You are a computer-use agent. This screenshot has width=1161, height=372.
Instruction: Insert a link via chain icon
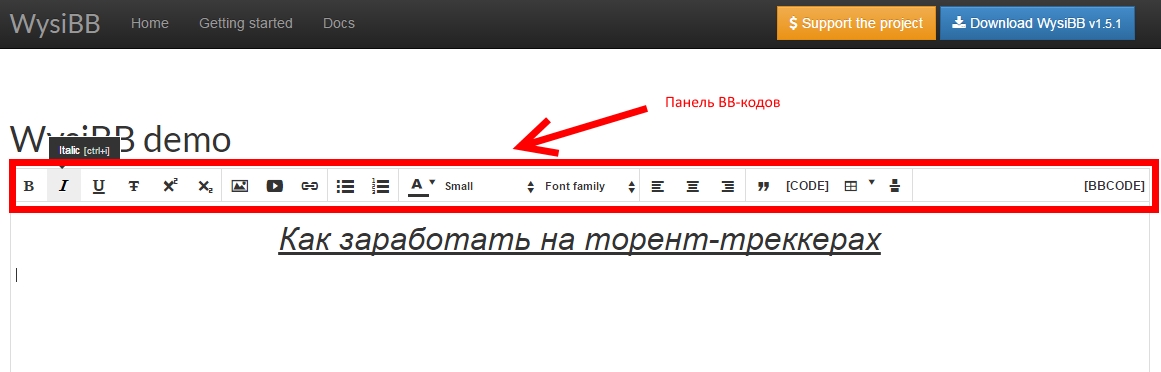click(x=310, y=186)
